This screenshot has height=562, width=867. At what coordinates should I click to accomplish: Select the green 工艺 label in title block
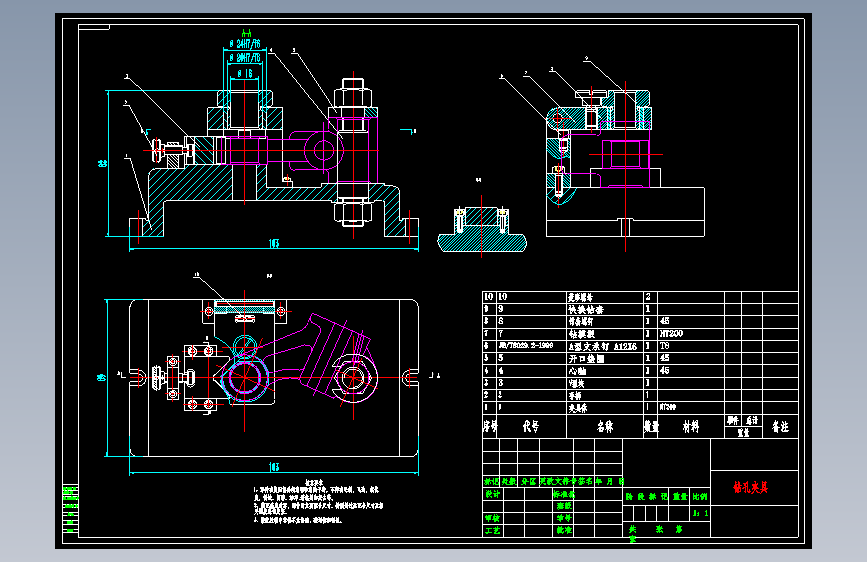493,530
